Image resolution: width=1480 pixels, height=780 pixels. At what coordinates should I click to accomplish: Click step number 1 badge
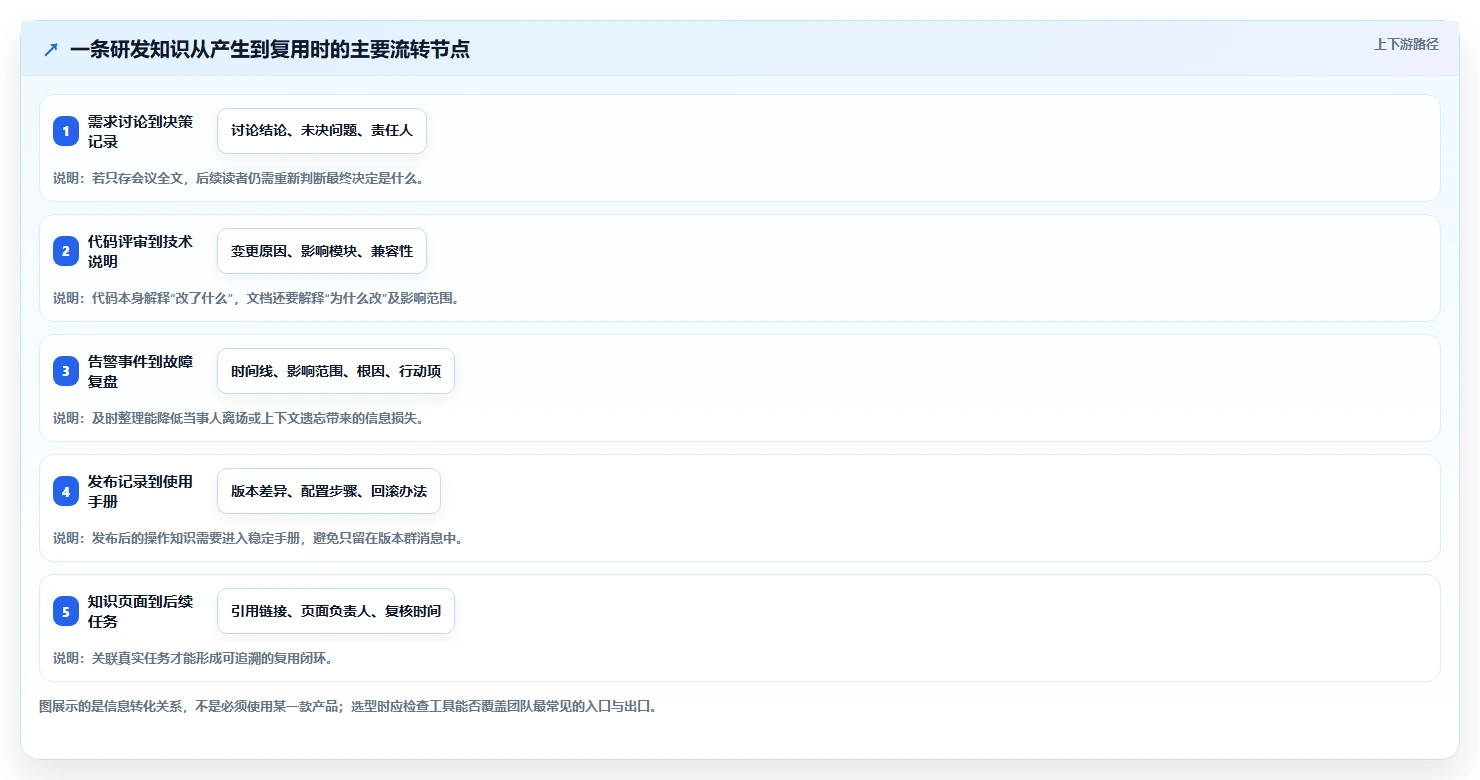[x=66, y=131]
